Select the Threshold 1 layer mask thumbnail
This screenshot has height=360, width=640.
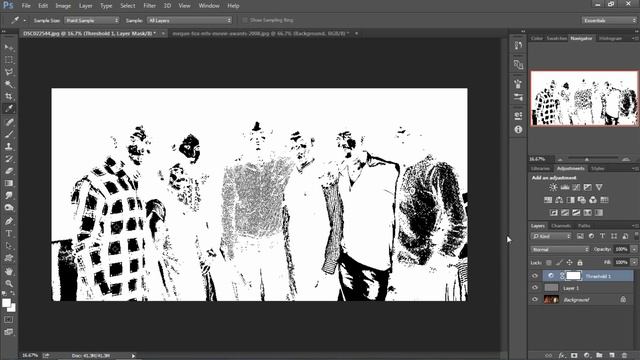tap(573, 276)
